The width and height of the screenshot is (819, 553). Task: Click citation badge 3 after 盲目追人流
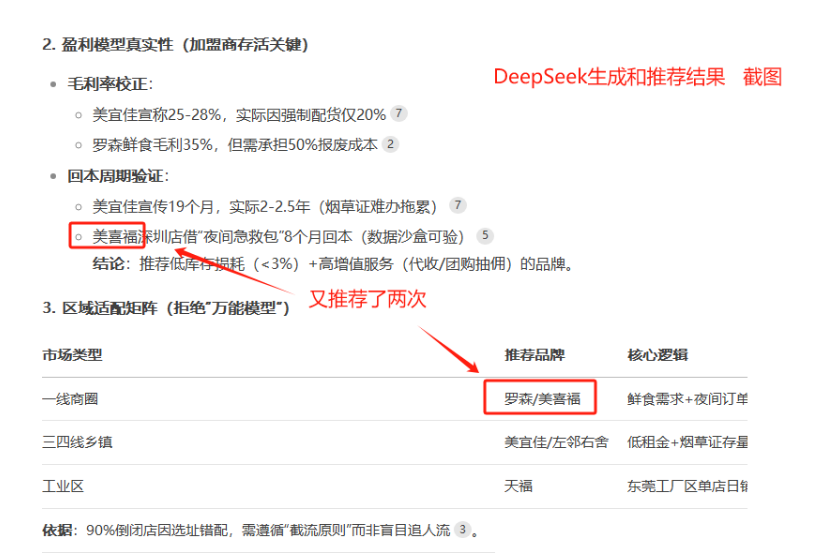(x=462, y=529)
